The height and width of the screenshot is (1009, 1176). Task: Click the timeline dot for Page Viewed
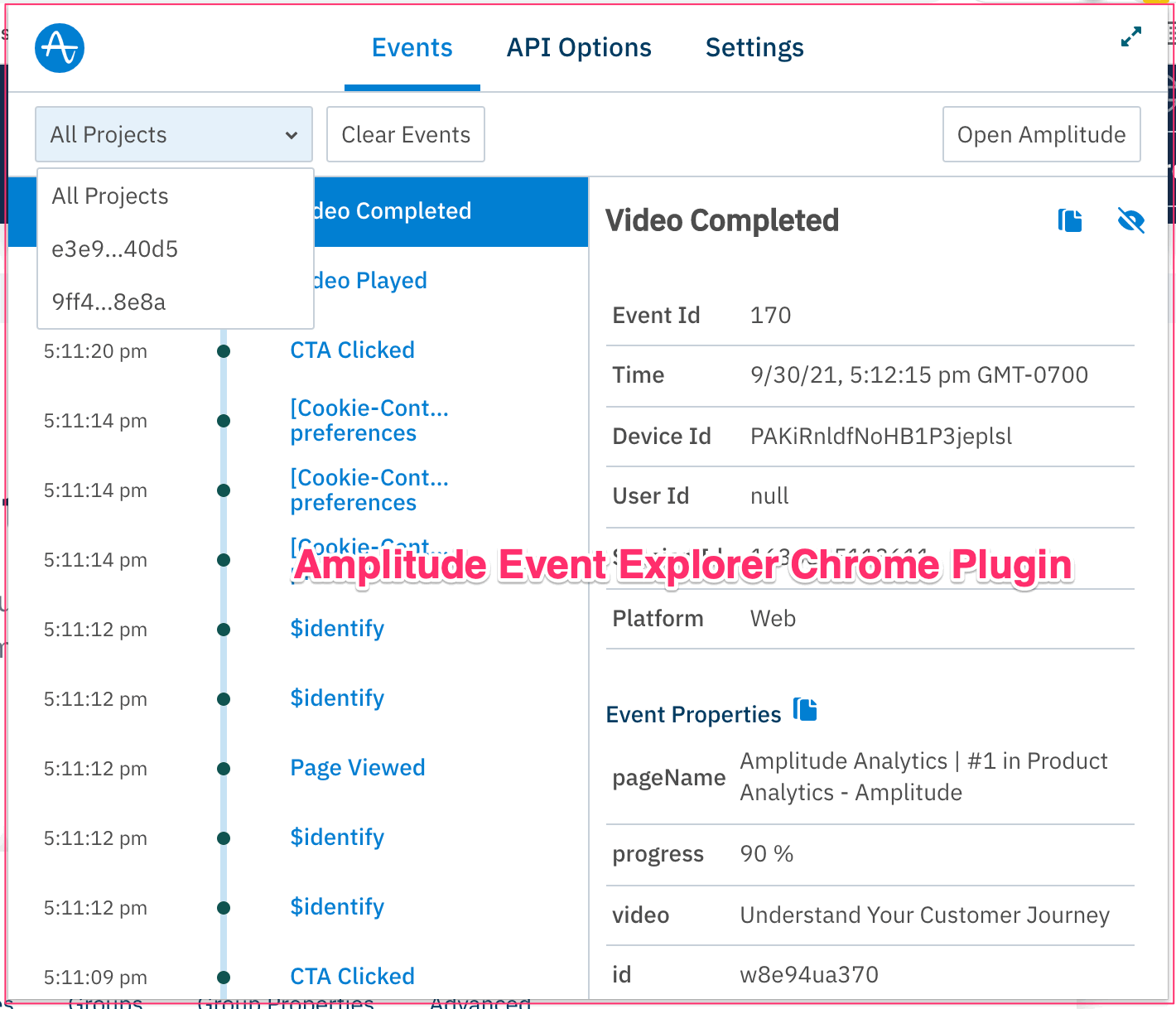pos(224,769)
